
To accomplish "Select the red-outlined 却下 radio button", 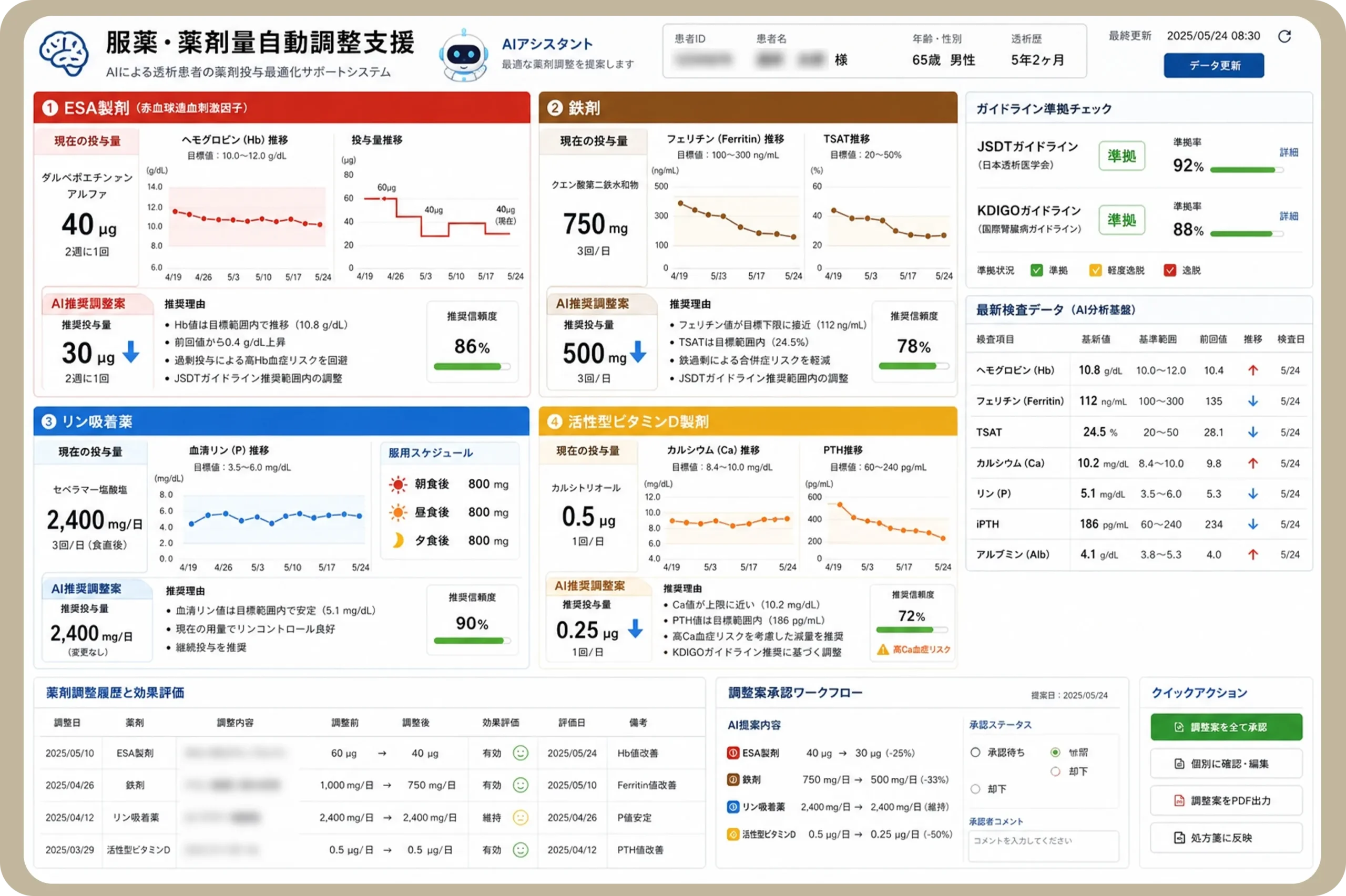I will (x=1055, y=771).
